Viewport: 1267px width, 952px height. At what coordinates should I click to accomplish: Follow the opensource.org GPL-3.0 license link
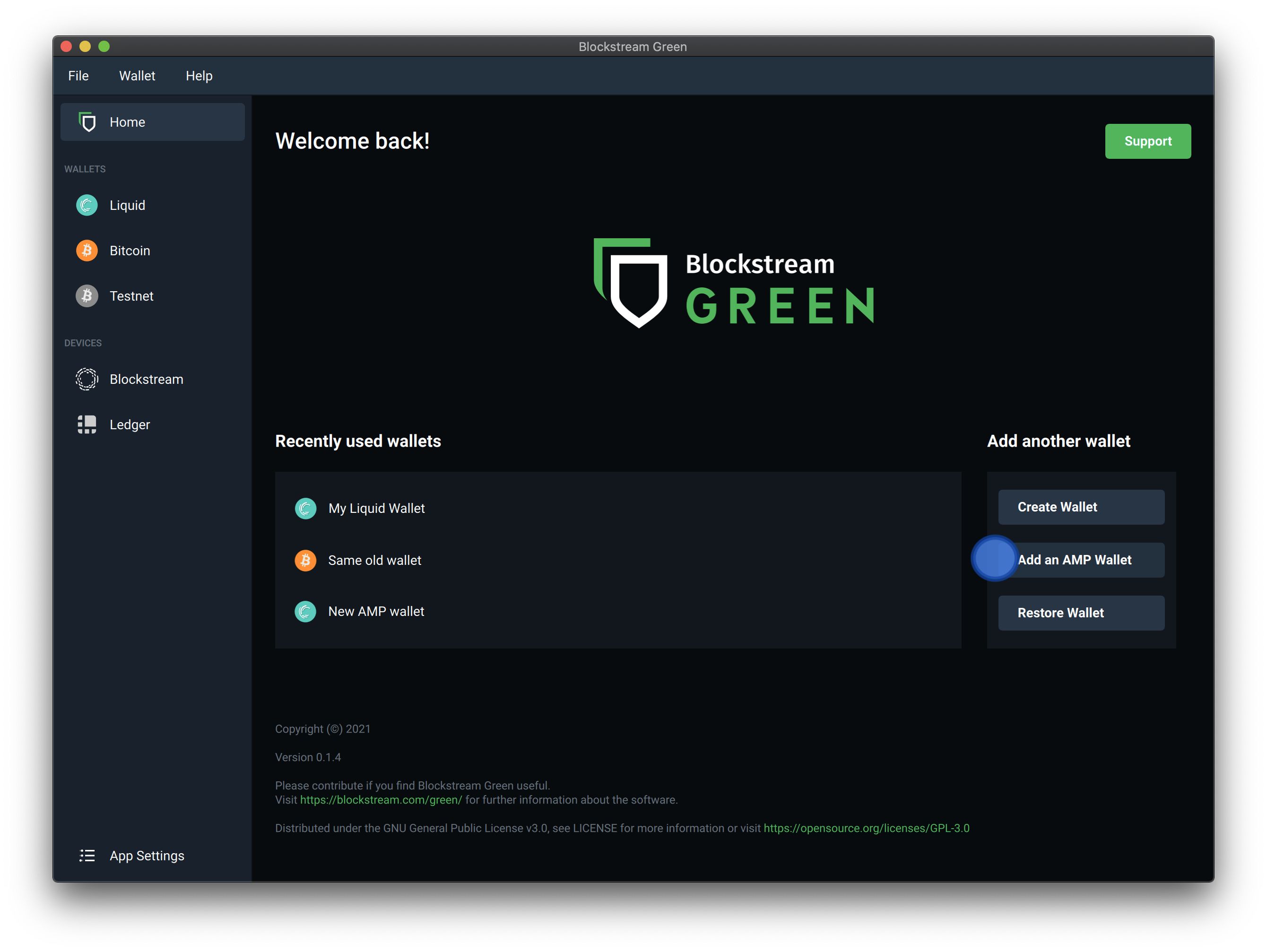(867, 828)
